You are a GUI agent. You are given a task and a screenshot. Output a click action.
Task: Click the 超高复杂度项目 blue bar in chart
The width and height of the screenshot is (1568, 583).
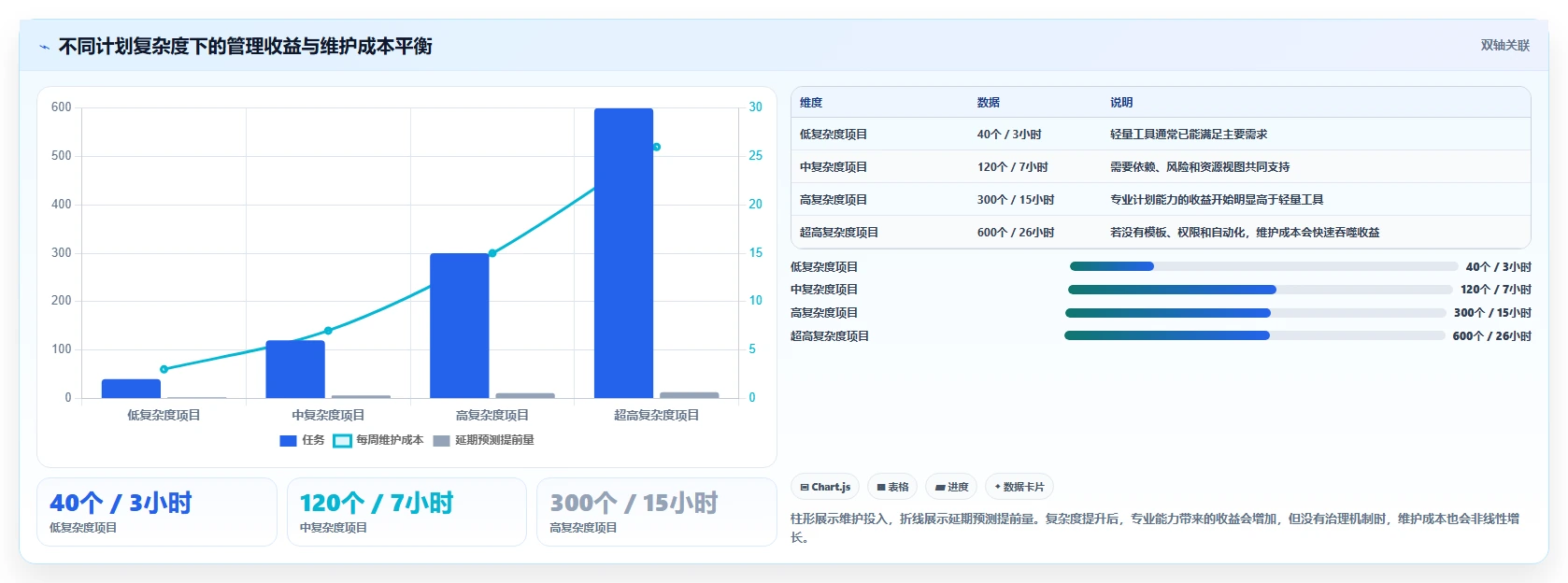coord(623,253)
